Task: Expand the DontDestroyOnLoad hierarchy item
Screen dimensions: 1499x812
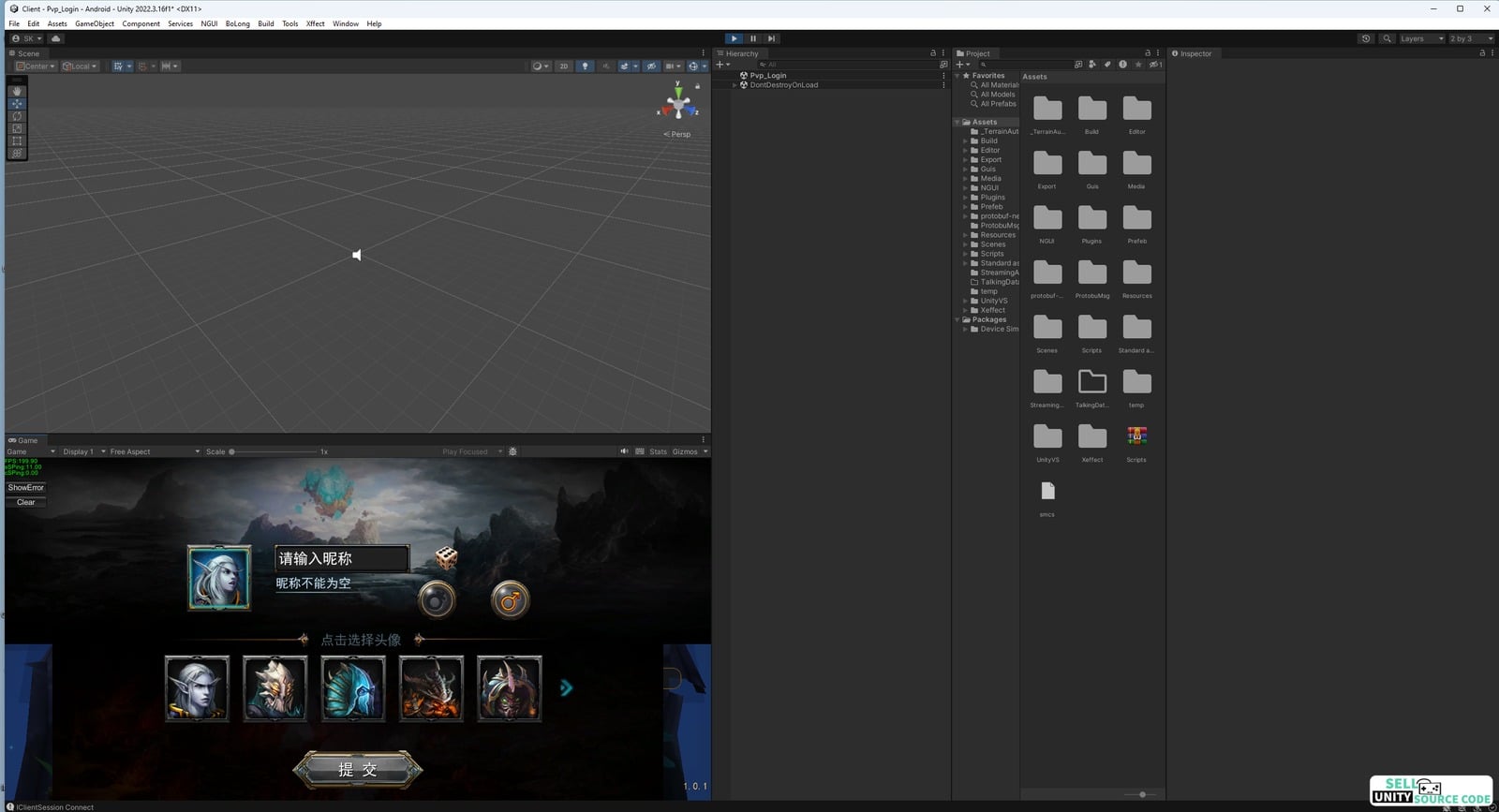Action: pos(735,85)
